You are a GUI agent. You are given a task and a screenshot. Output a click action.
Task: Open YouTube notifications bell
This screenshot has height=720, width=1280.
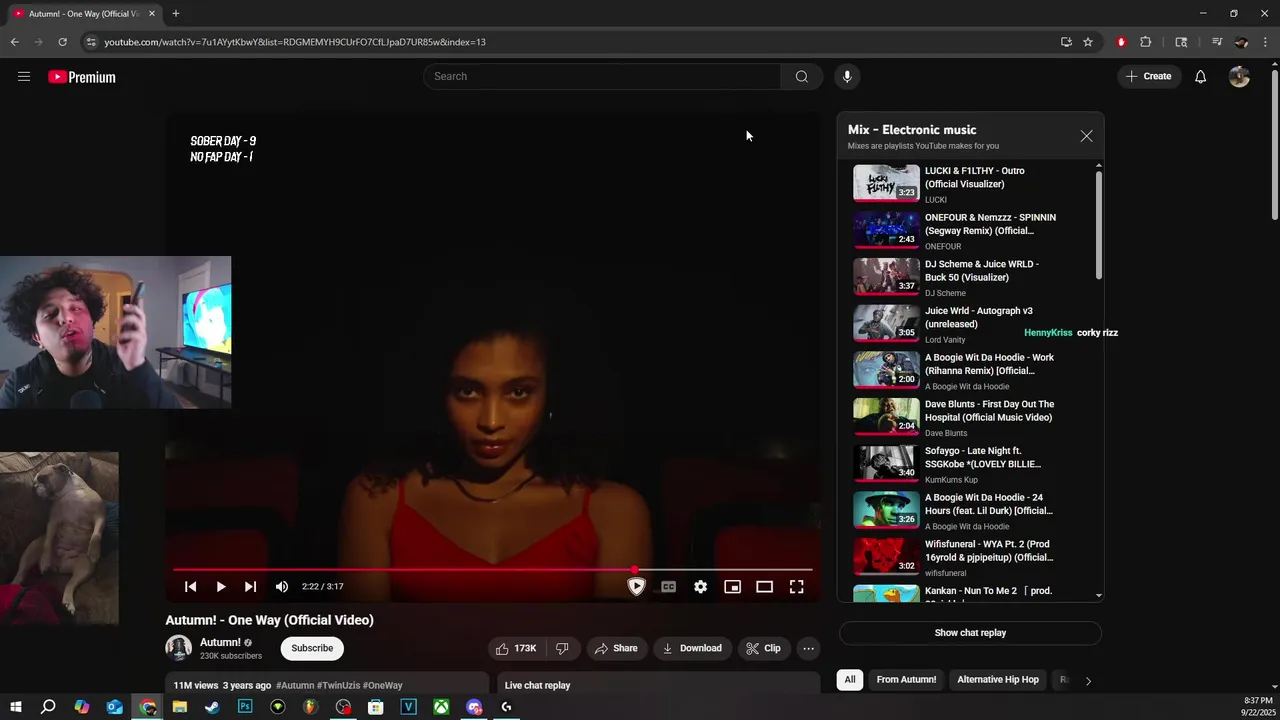[x=1200, y=77]
